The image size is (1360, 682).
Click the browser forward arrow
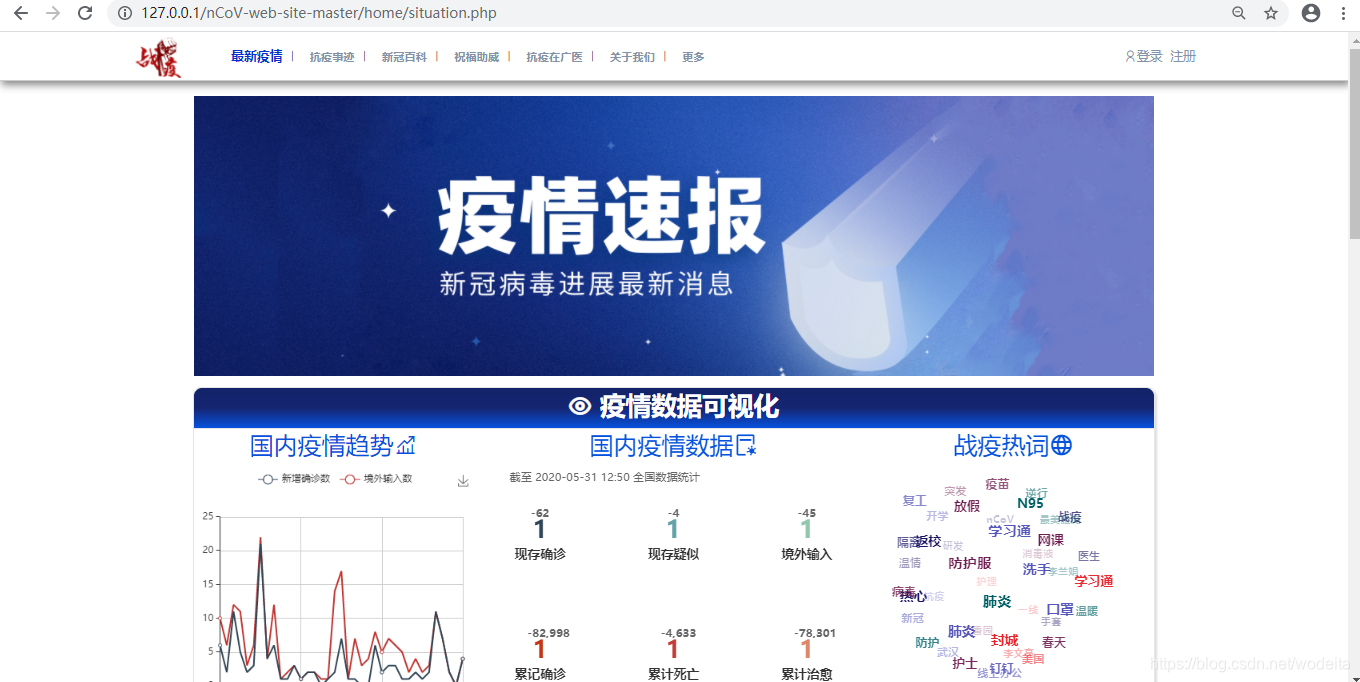point(53,13)
